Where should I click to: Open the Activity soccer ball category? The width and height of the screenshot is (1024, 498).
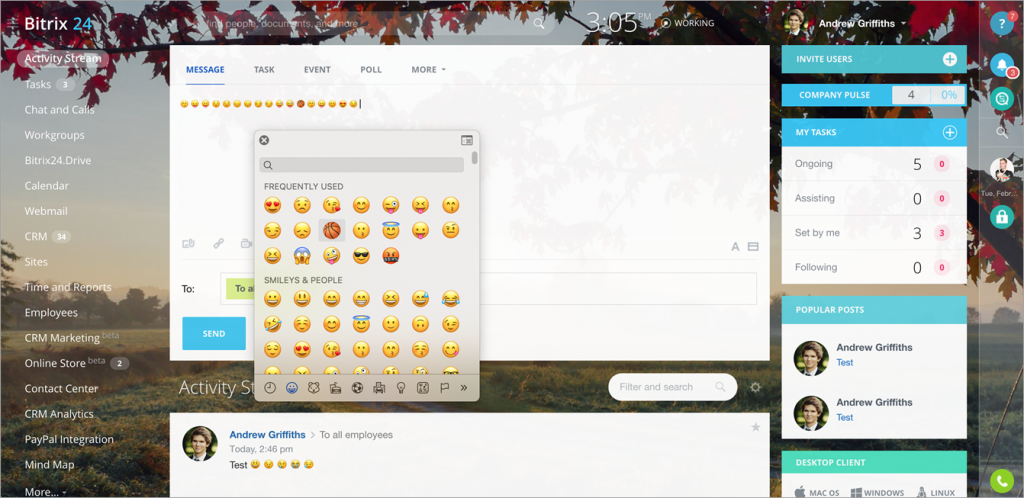click(357, 388)
